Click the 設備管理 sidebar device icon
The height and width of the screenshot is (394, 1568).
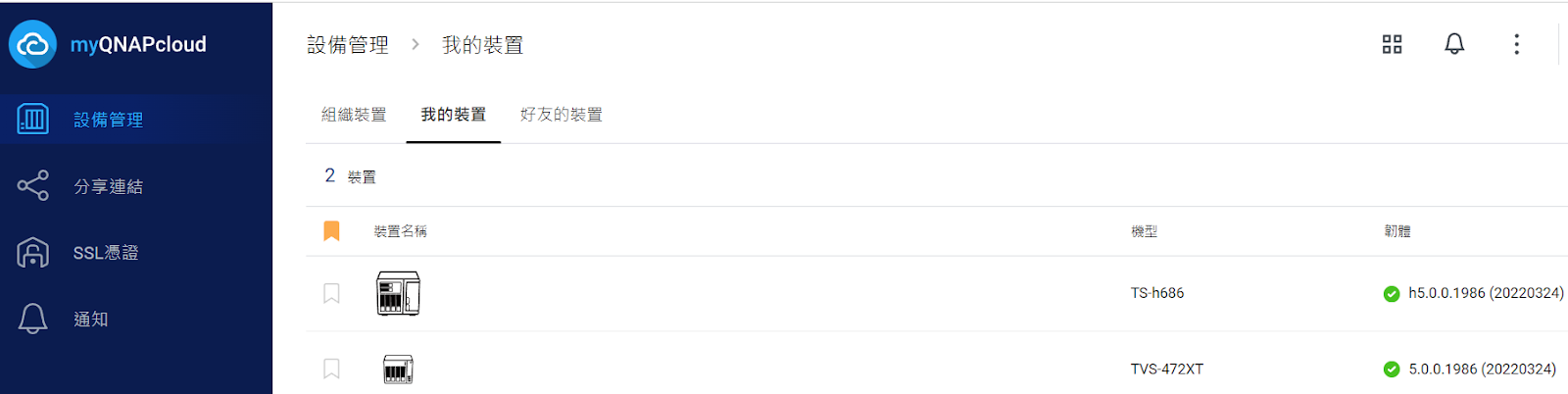click(32, 120)
